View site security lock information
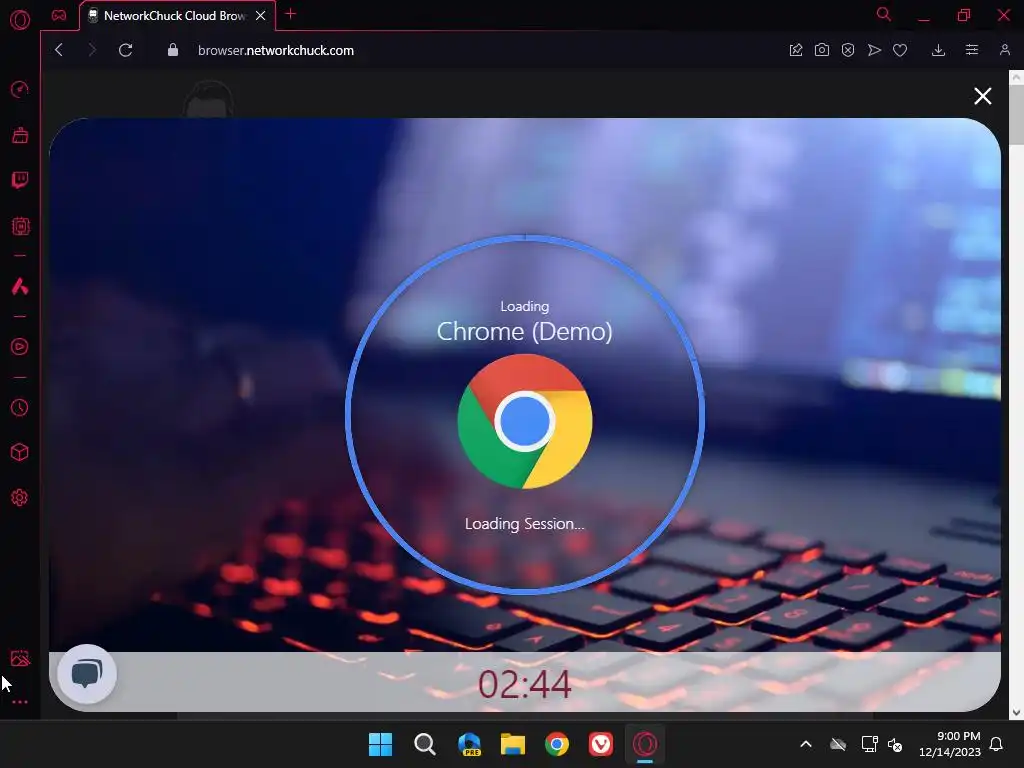Viewport: 1024px width, 768px height. click(172, 50)
